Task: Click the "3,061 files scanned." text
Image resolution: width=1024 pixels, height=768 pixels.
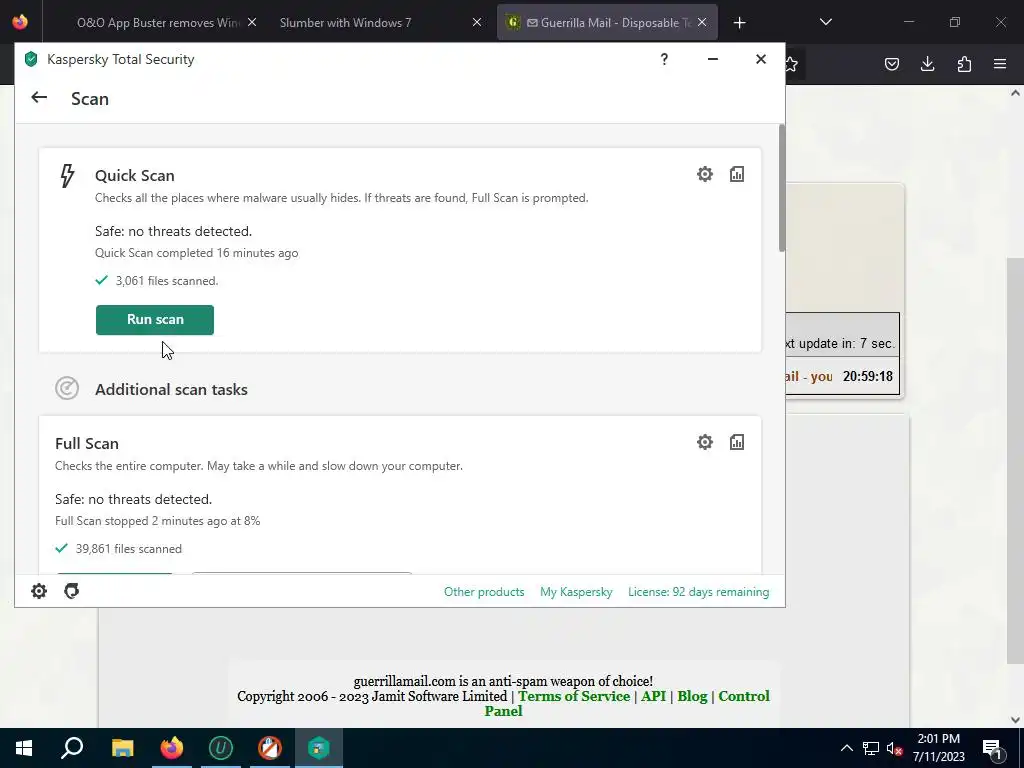Action: click(167, 281)
